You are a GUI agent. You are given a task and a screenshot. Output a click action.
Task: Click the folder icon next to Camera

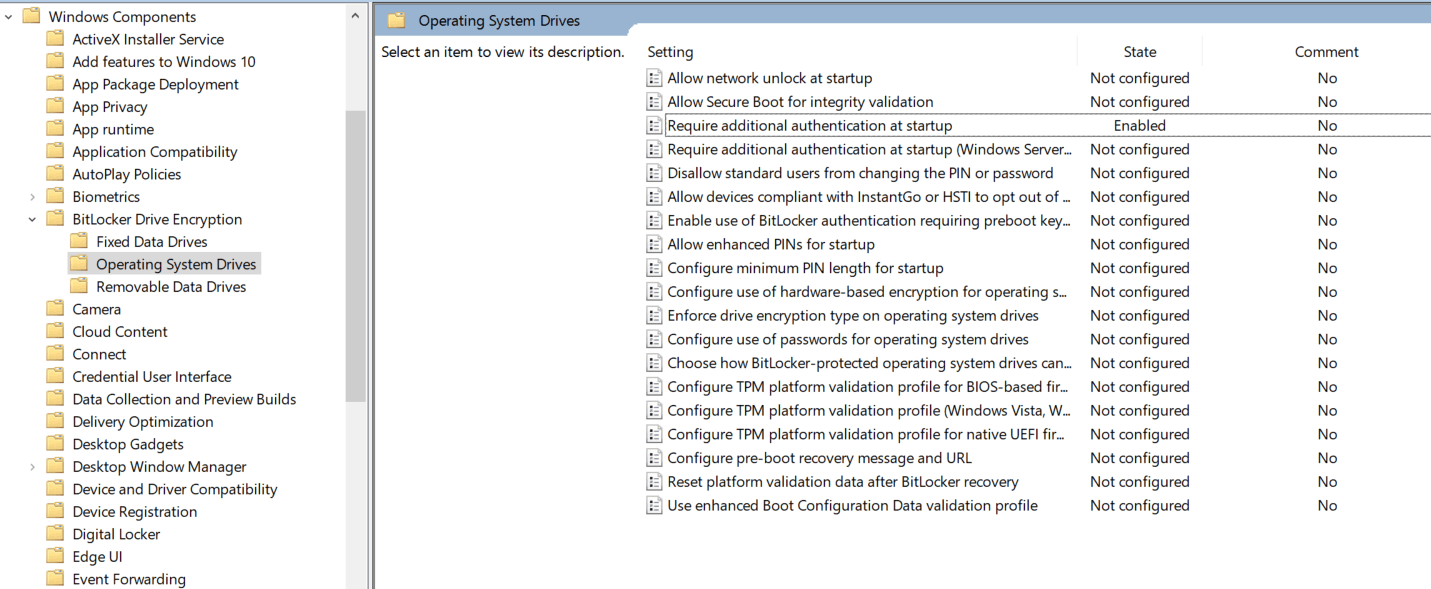55,309
